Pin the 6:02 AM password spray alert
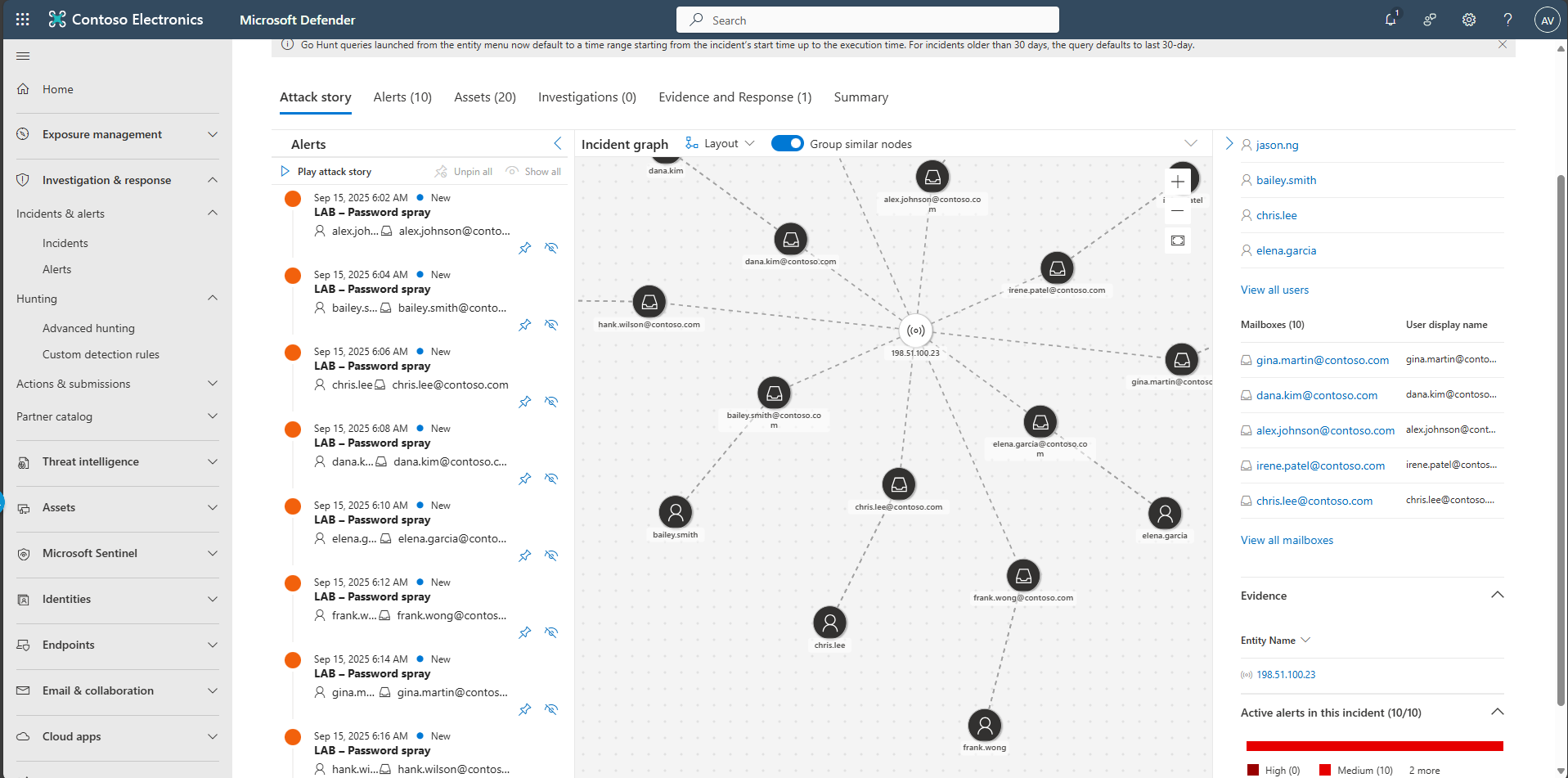 pos(525,248)
